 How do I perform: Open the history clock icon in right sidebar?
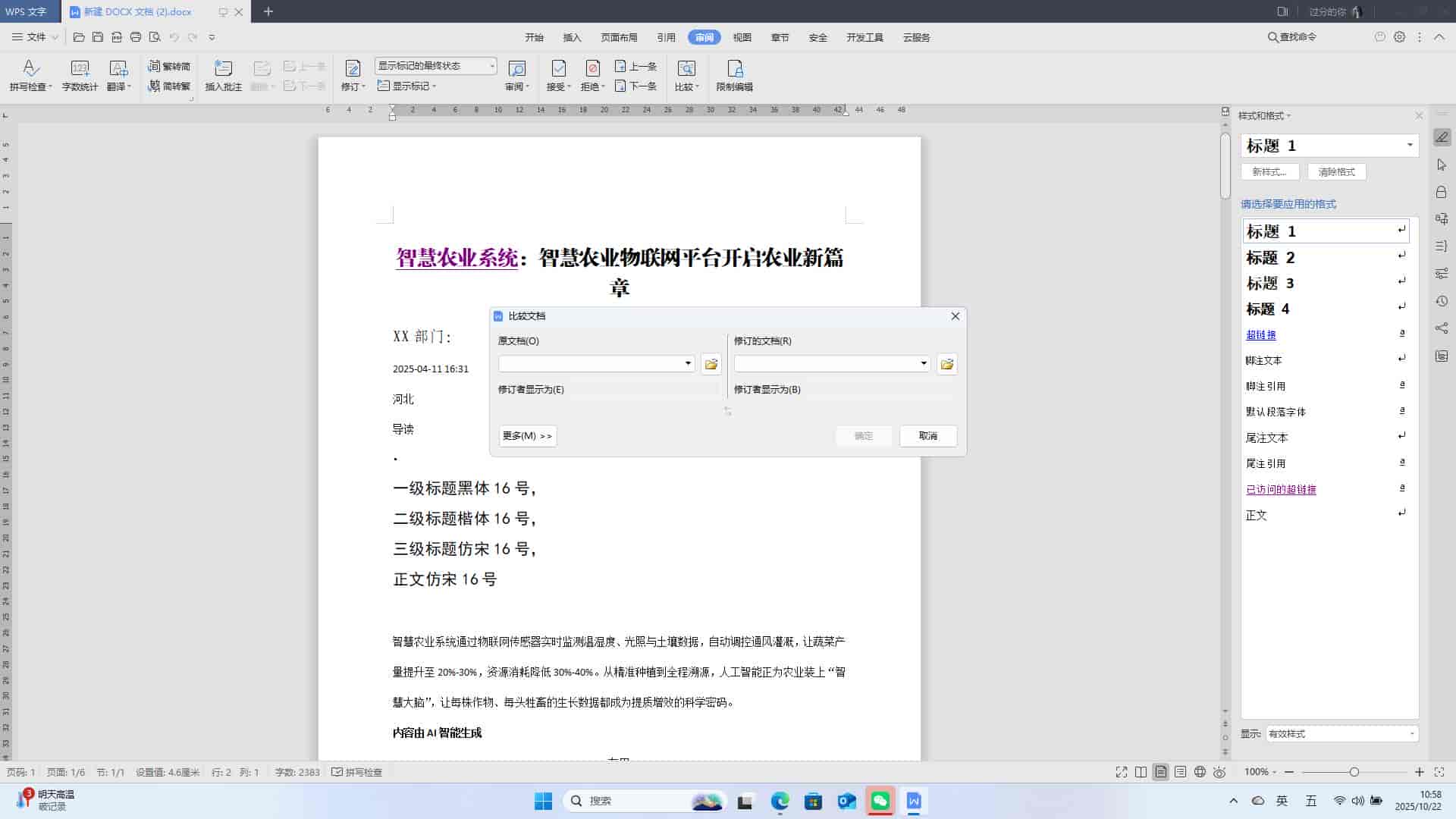click(1442, 301)
